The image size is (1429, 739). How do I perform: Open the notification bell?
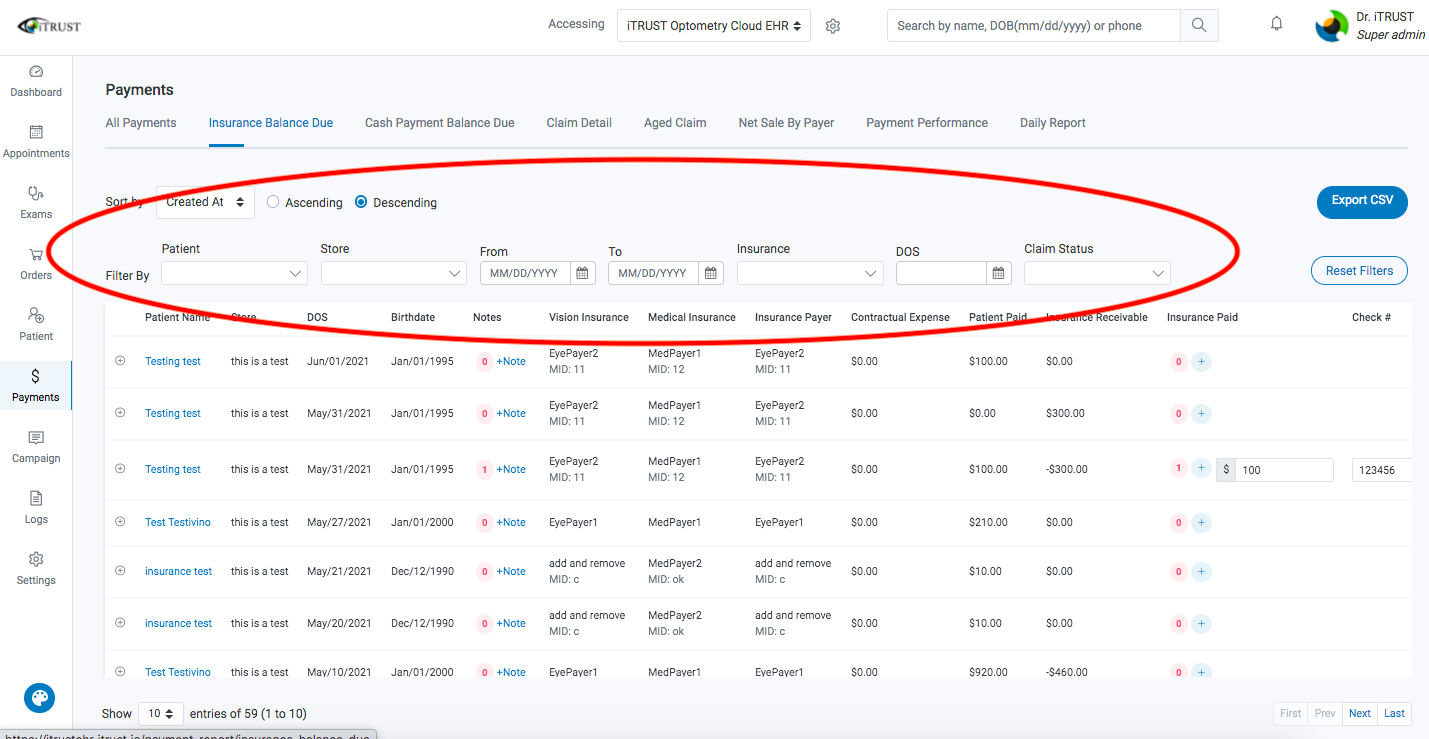(x=1276, y=22)
